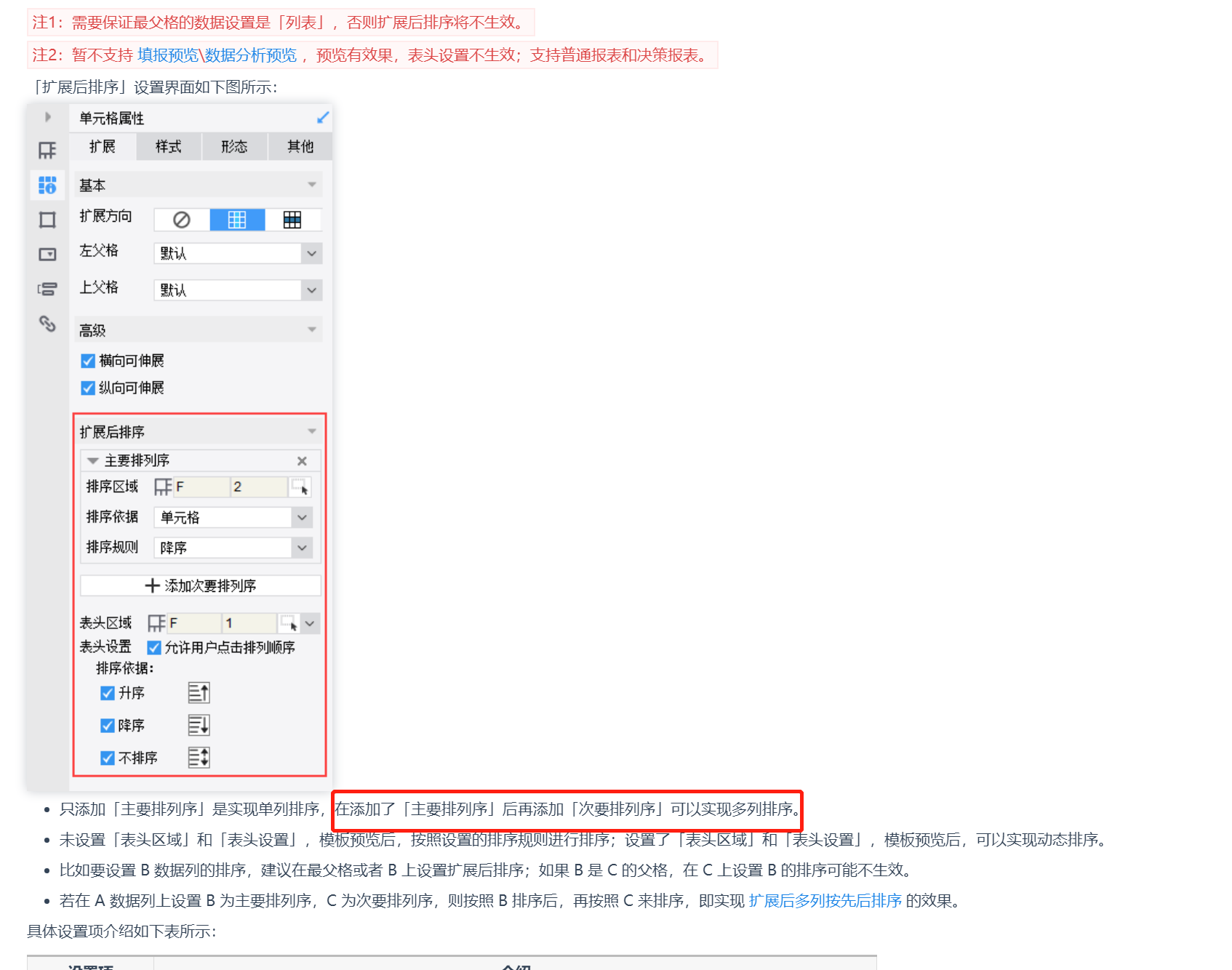Click the blue pin icon beside 单元格属性

click(323, 118)
